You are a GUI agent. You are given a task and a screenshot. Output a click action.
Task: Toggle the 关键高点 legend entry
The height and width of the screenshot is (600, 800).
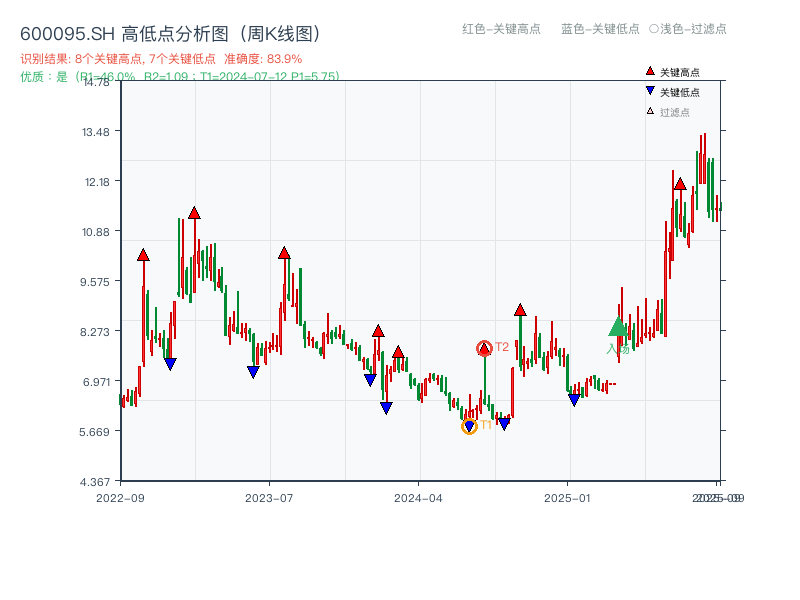[678, 72]
